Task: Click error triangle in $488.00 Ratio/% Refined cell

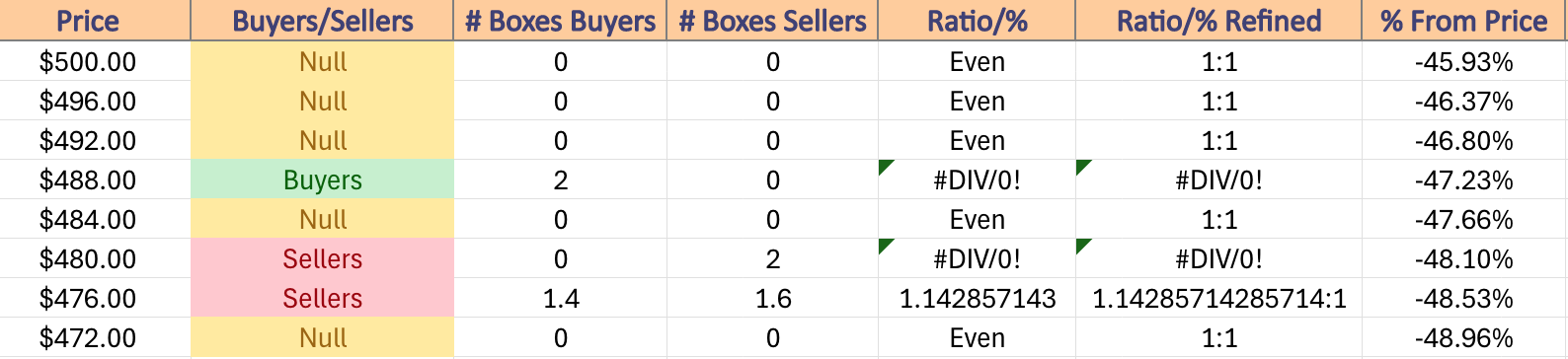Action: pos(1082,167)
